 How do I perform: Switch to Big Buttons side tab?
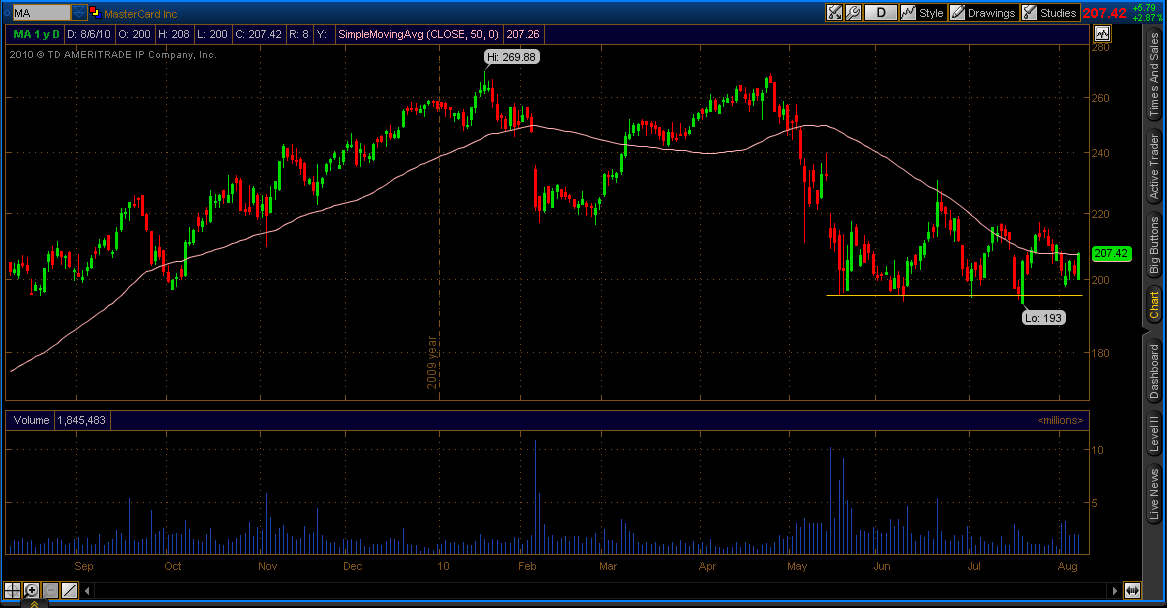coord(1154,246)
